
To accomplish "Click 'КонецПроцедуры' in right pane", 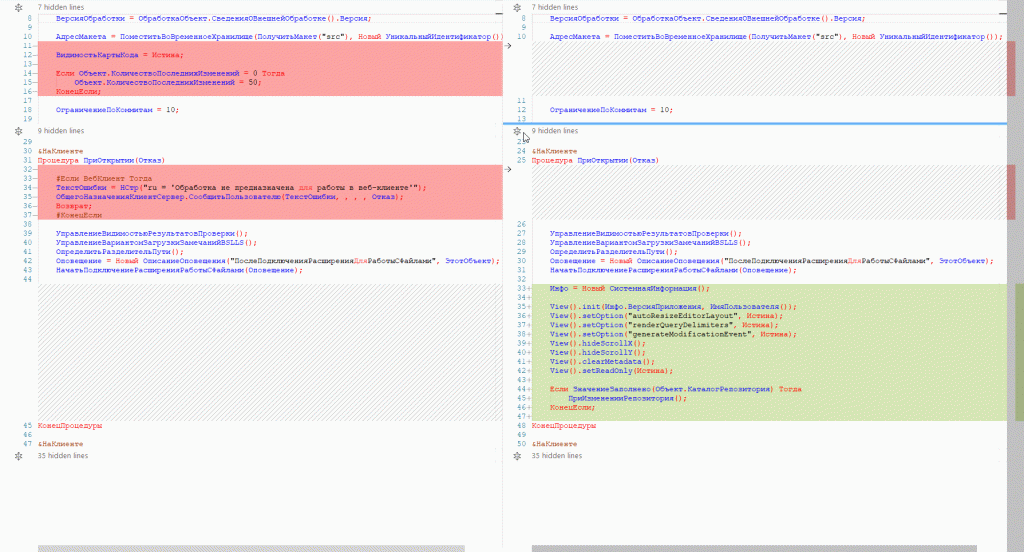I will coord(564,425).
